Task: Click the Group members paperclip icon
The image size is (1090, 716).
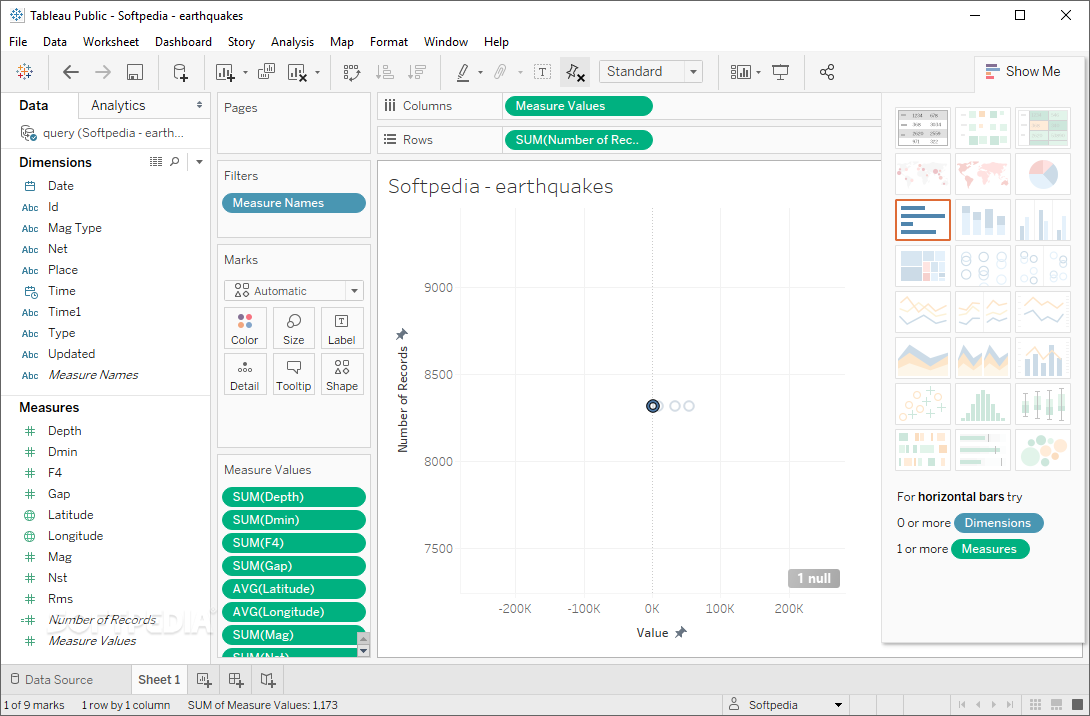Action: [500, 72]
